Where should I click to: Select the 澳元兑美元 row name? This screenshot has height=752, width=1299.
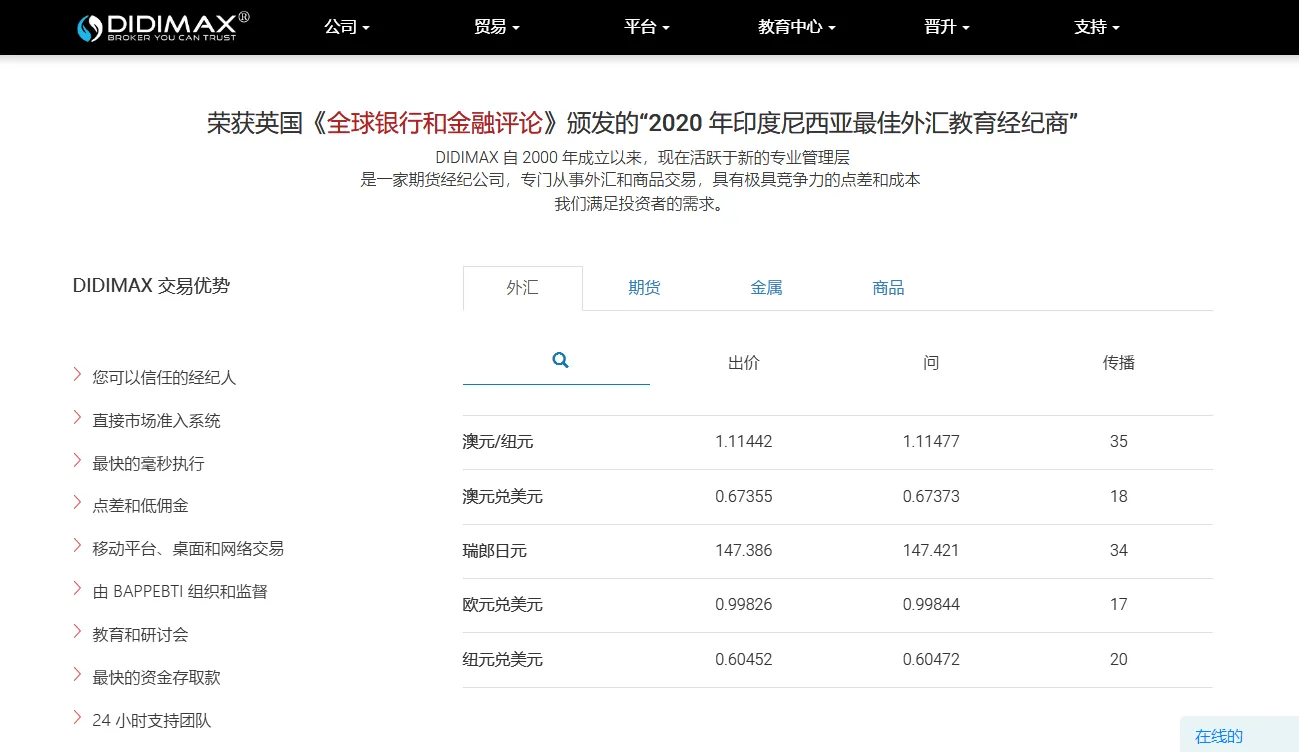click(x=503, y=496)
